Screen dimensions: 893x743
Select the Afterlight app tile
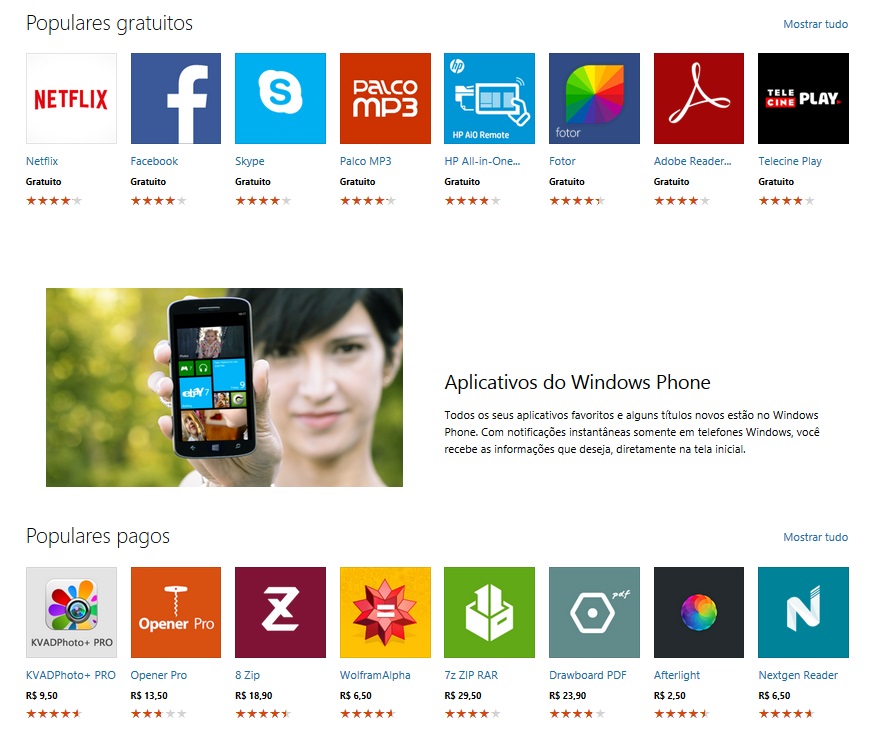(x=699, y=612)
